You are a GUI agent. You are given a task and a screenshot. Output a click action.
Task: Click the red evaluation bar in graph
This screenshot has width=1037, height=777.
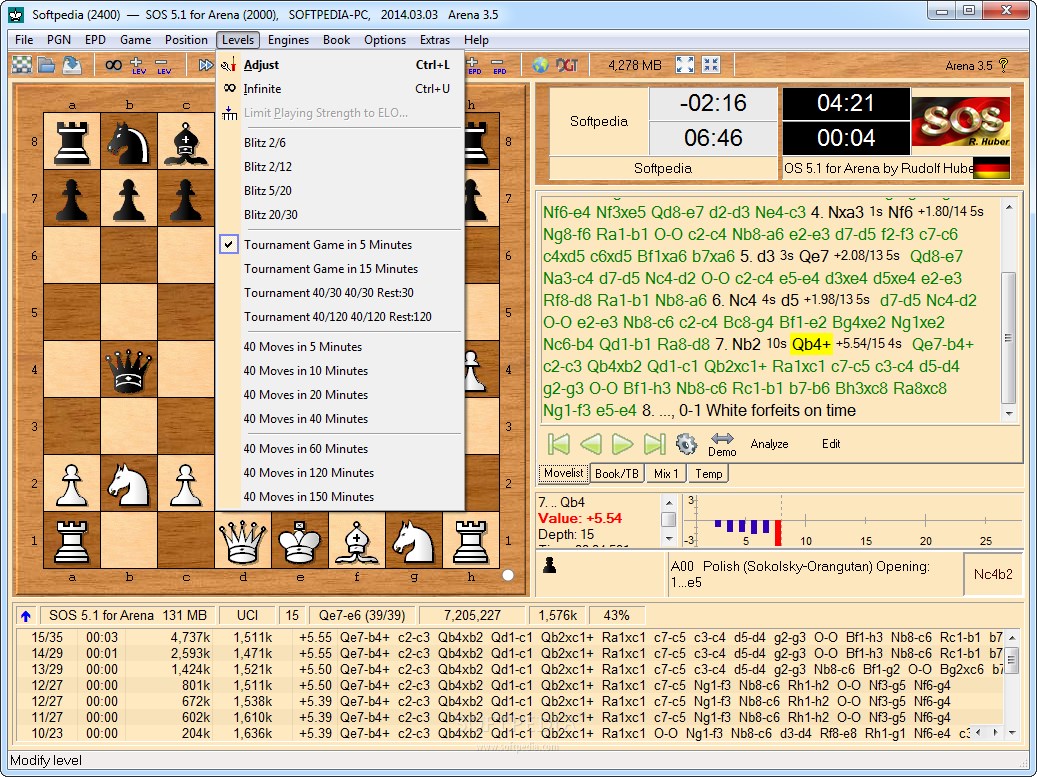click(778, 533)
